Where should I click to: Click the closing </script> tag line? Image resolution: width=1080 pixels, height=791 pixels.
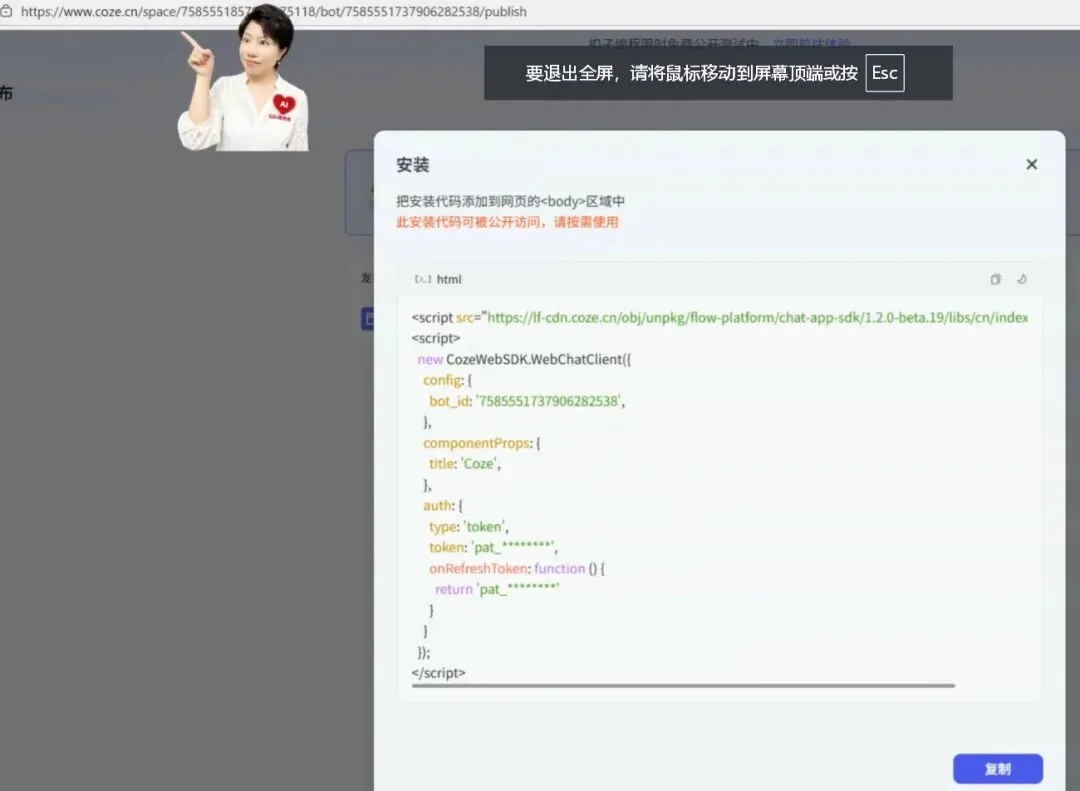[x=438, y=672]
